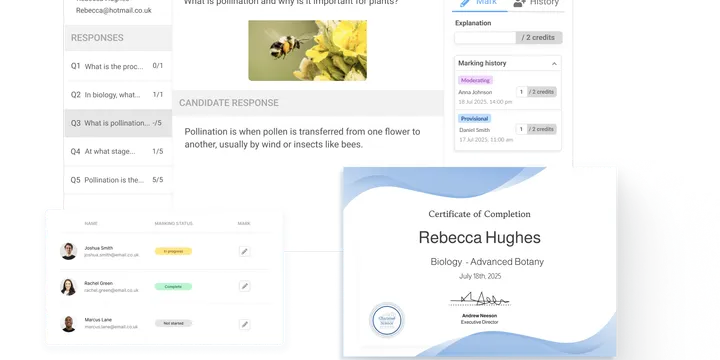
Task: Click the Rebecca@hotmail.co.uk email address
Action: [113, 10]
